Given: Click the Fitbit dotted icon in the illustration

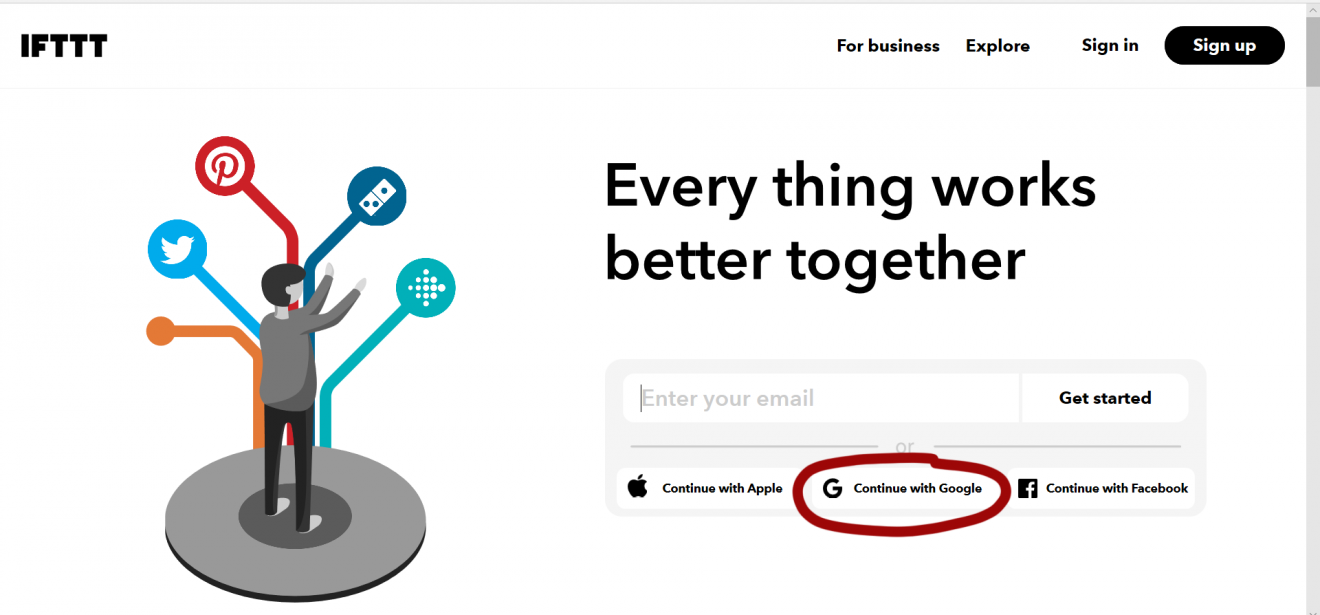Looking at the screenshot, I should click(x=427, y=287).
